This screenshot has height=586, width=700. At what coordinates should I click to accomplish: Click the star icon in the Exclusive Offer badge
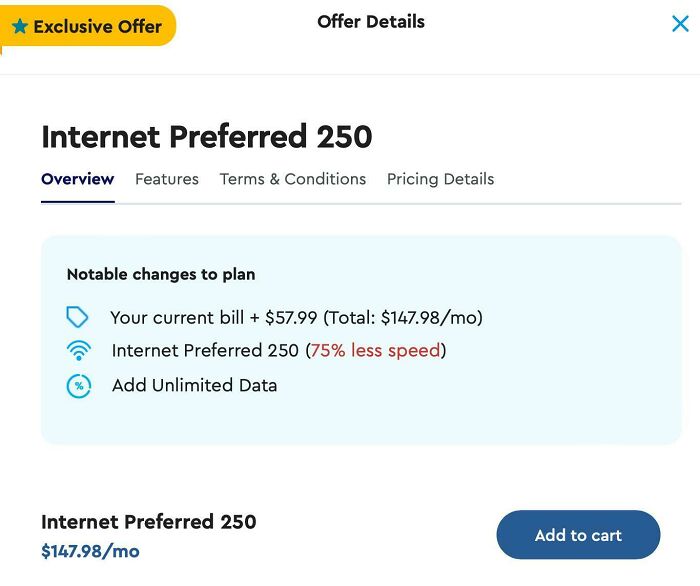pyautogui.click(x=20, y=27)
